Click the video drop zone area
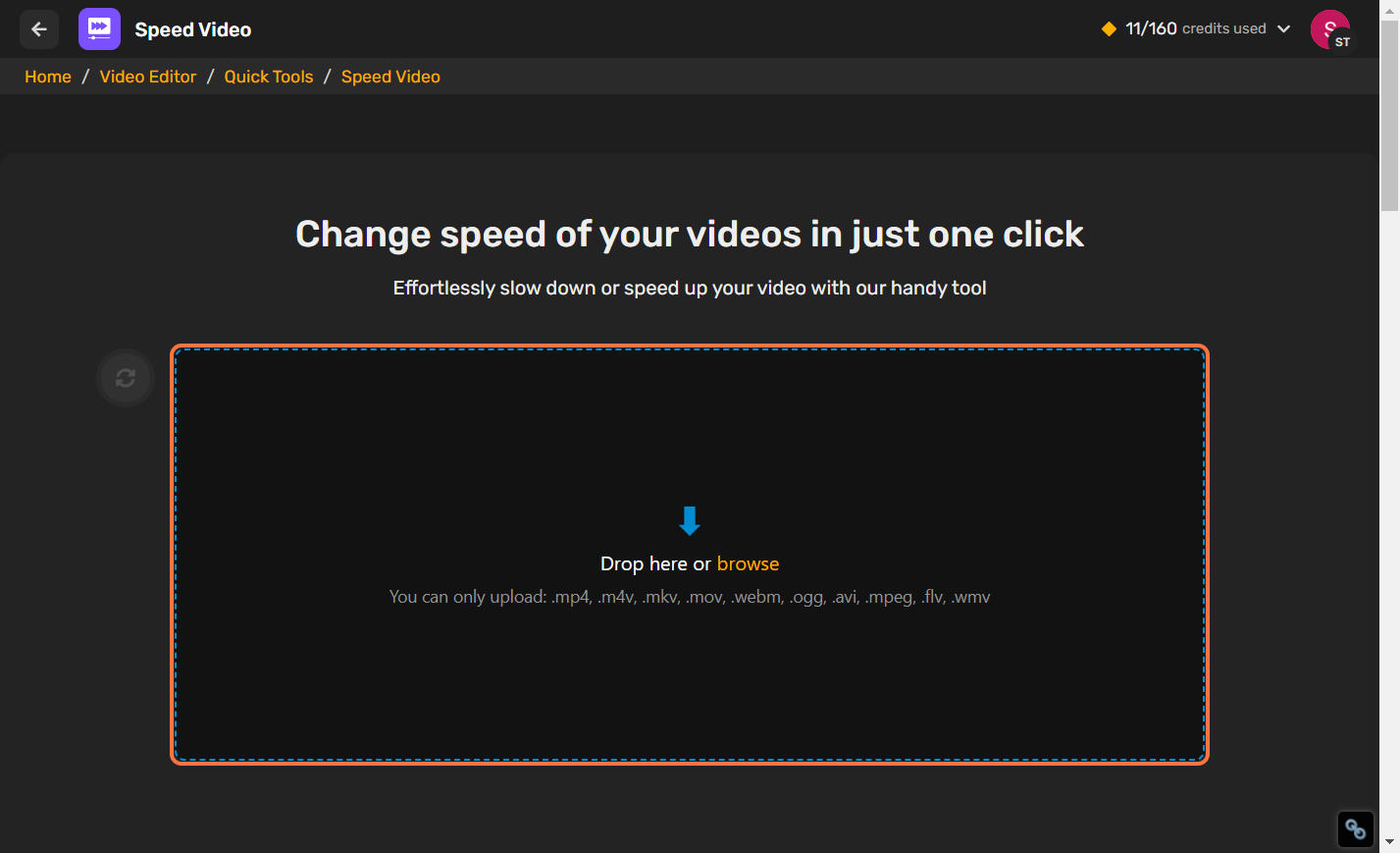Screen dimensions: 1400x853 coord(690,555)
